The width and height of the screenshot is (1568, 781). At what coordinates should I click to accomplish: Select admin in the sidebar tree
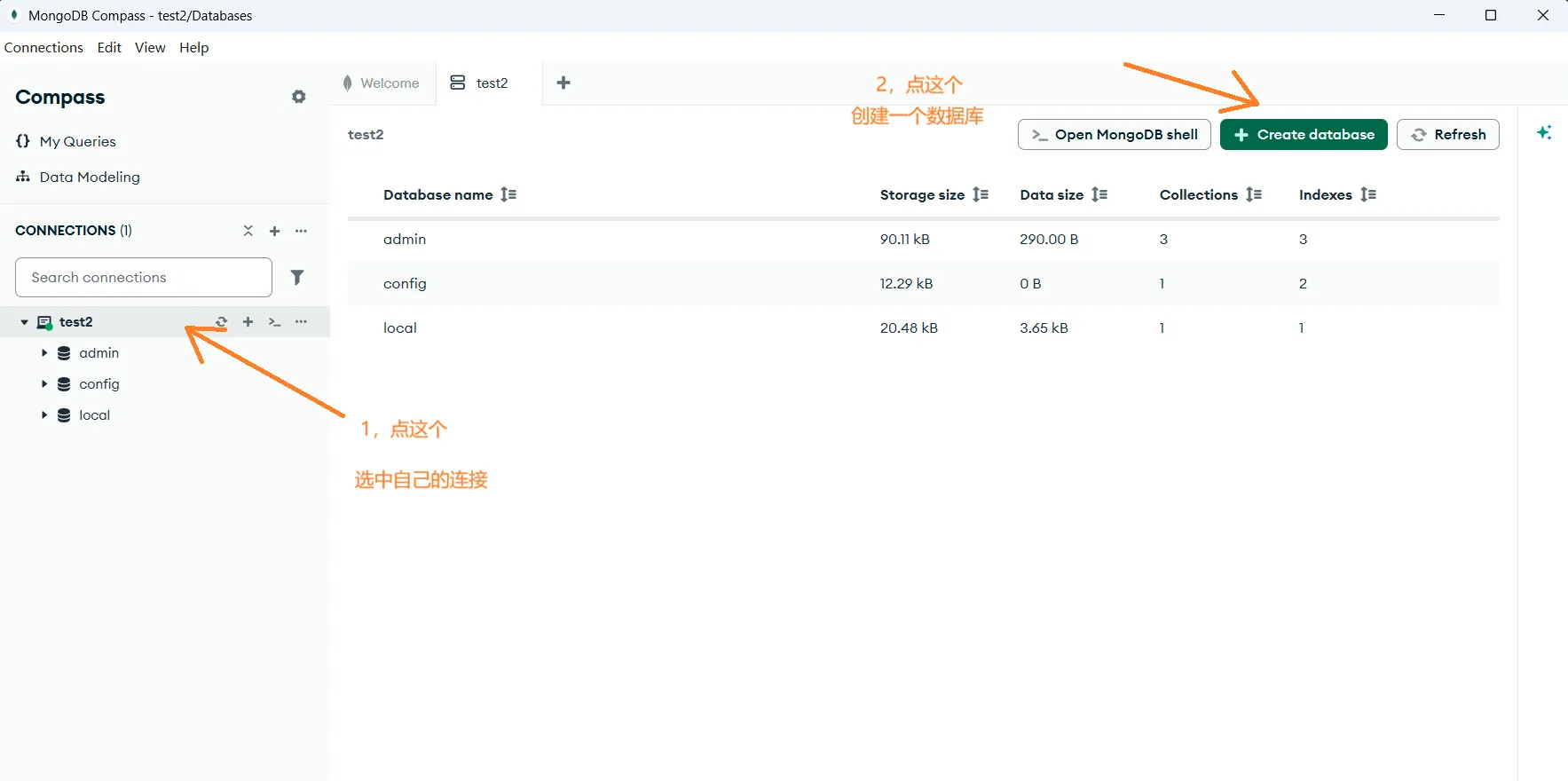[x=98, y=353]
